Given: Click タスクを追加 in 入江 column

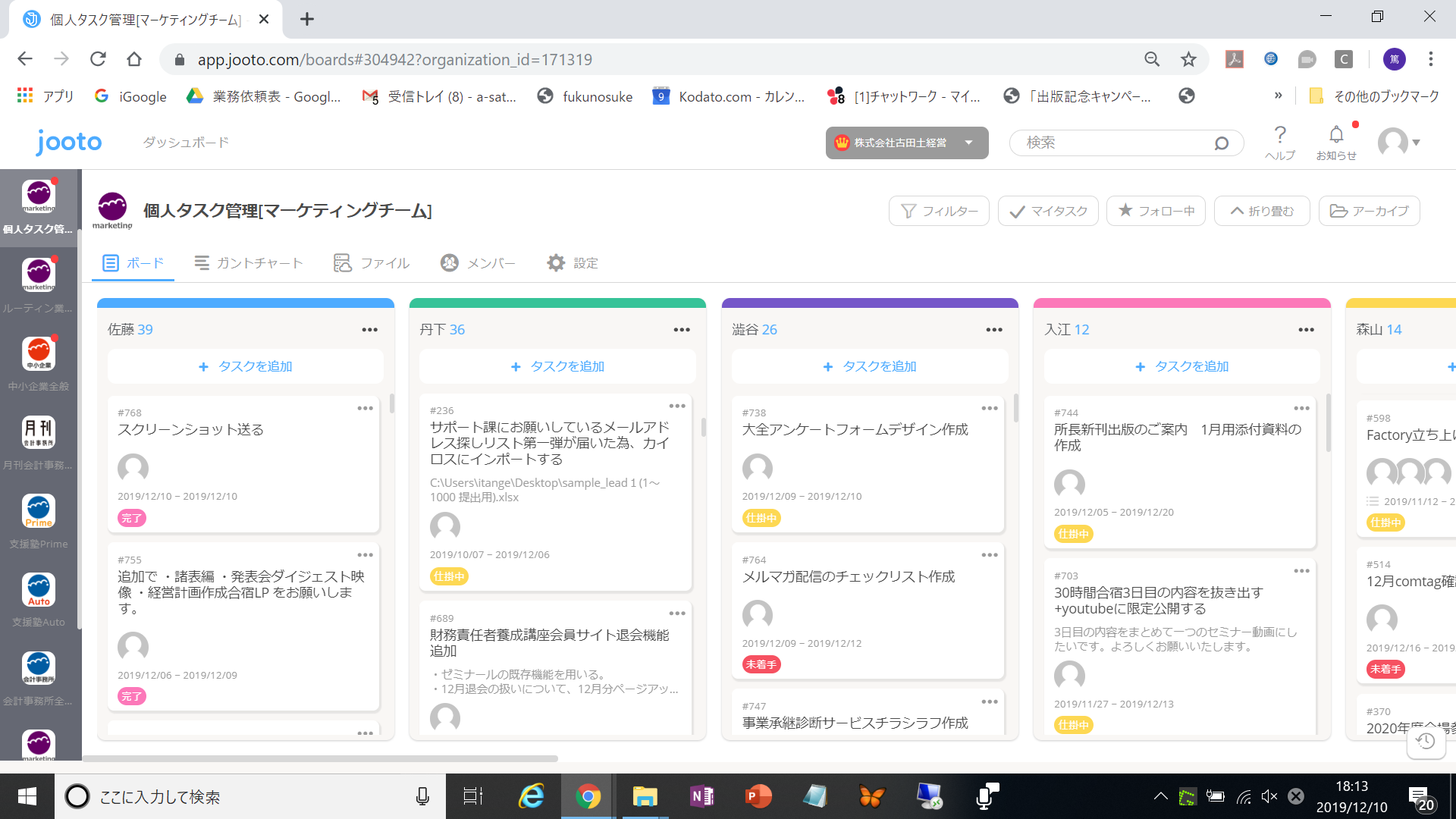Looking at the screenshot, I should click(x=1182, y=366).
